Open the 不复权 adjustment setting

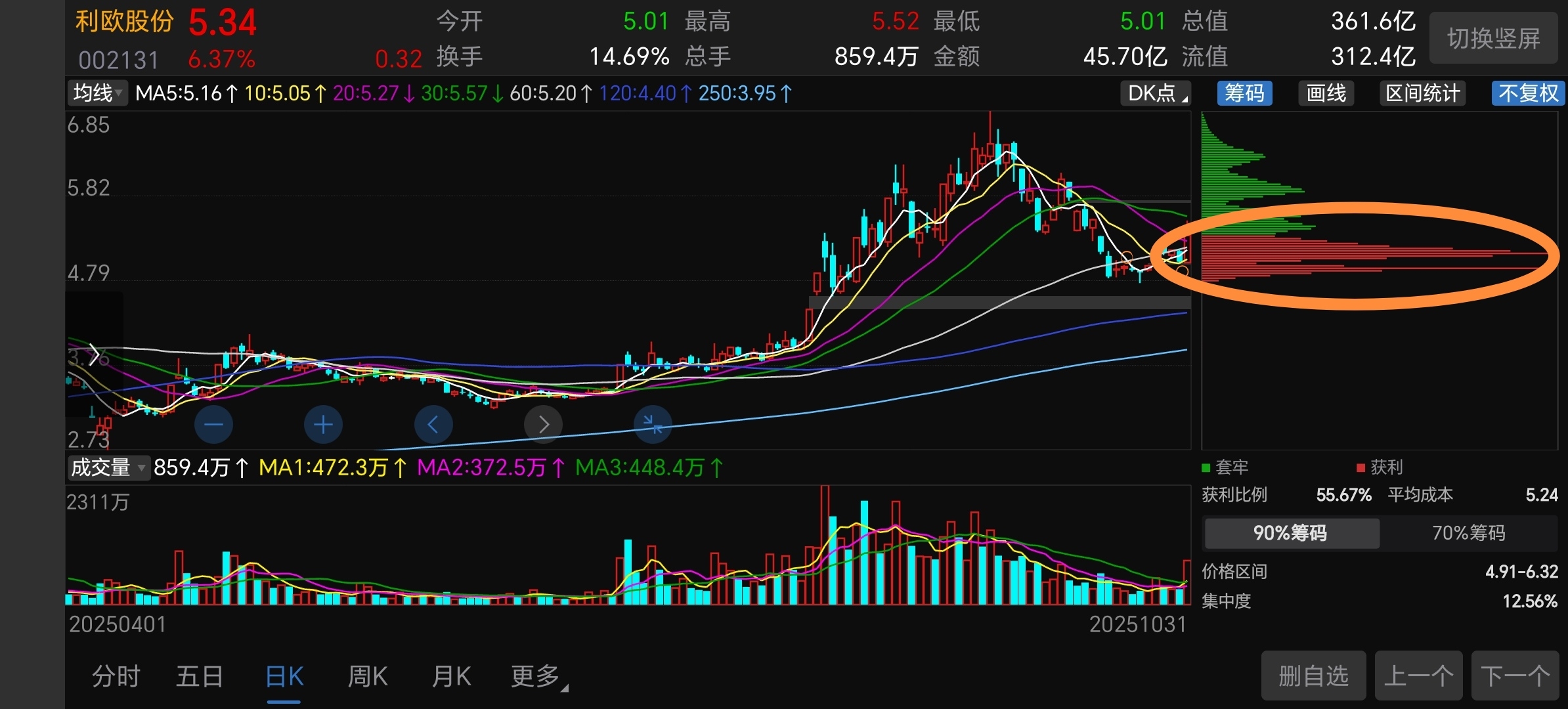pyautogui.click(x=1528, y=93)
